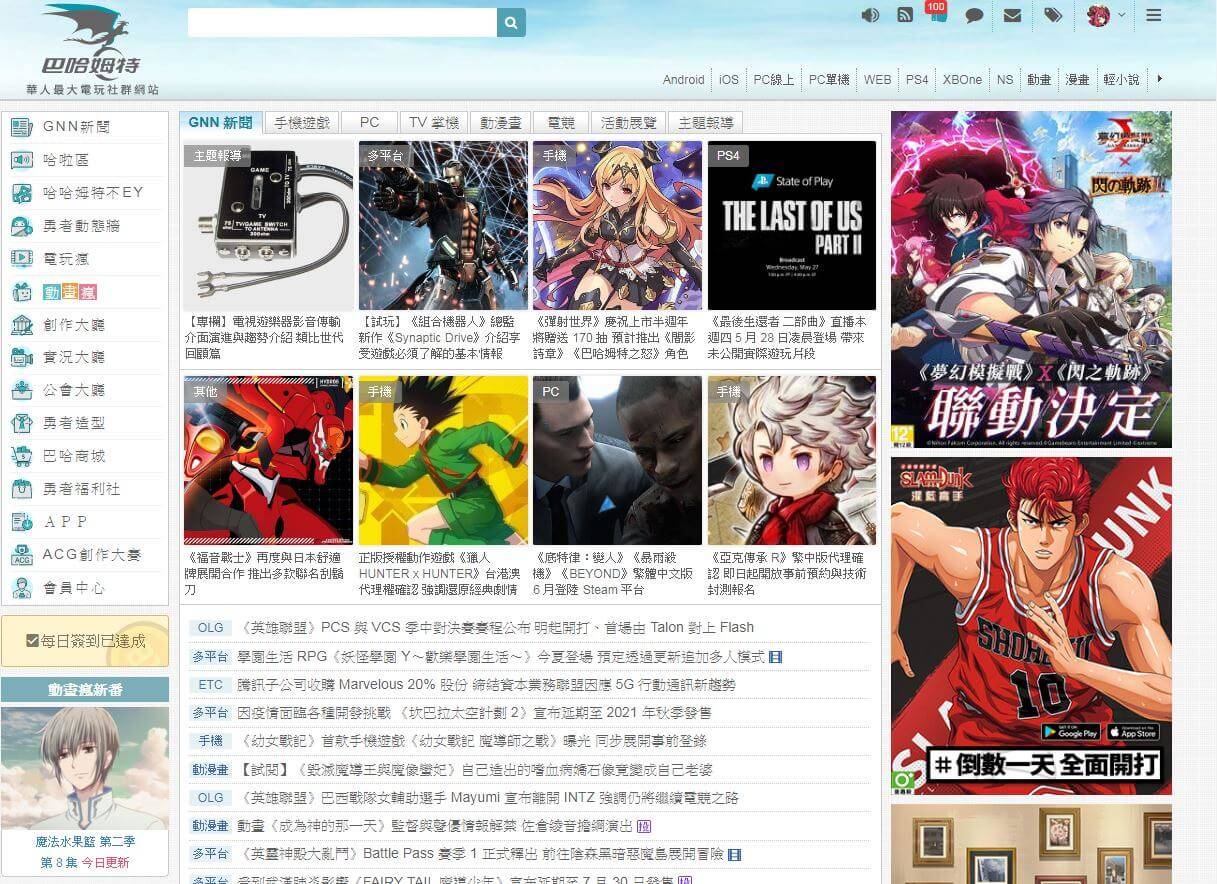
Task: Open the Hunter x Hunter article thumbnail
Action: click(x=443, y=460)
